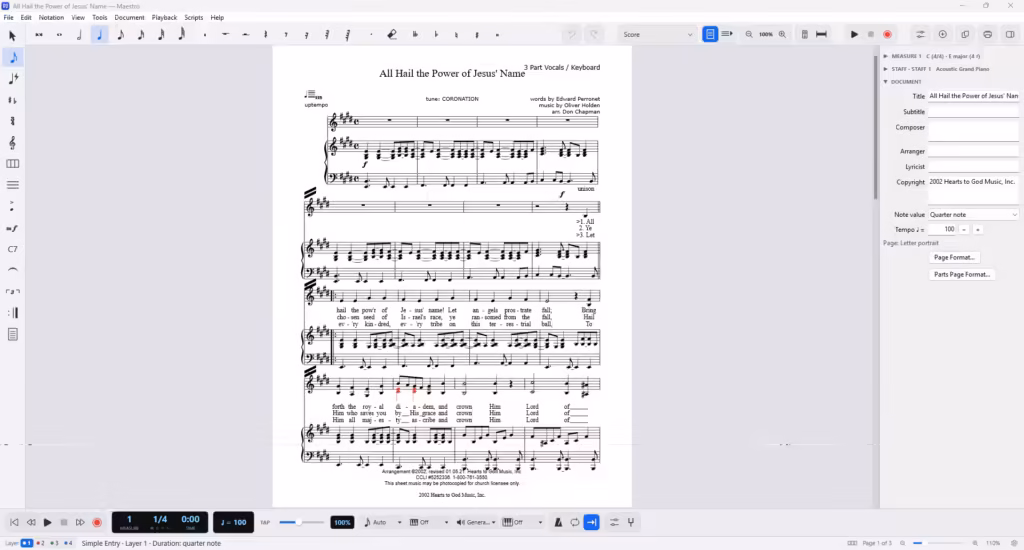Select the chord symbol C7 tool
This screenshot has width=1024, height=550.
point(12,249)
